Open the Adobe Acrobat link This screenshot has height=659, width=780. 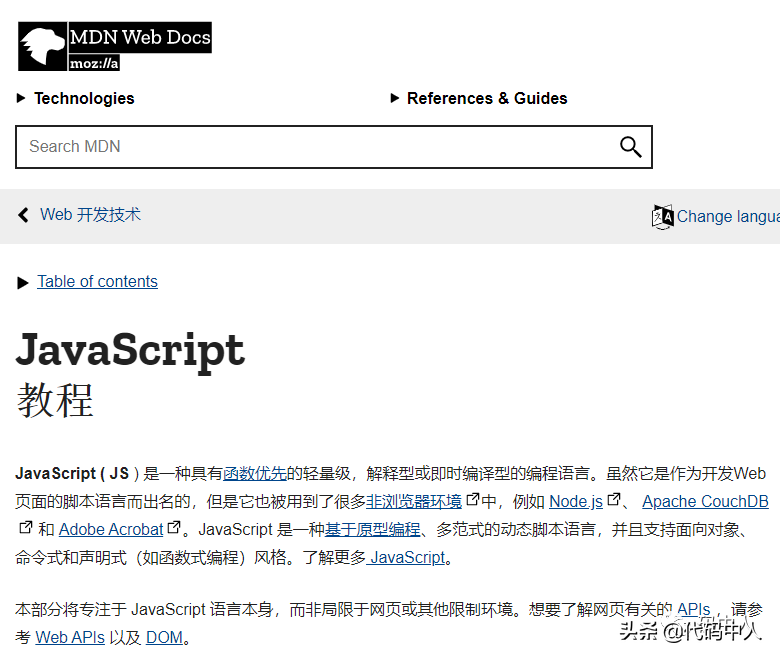tap(111, 530)
